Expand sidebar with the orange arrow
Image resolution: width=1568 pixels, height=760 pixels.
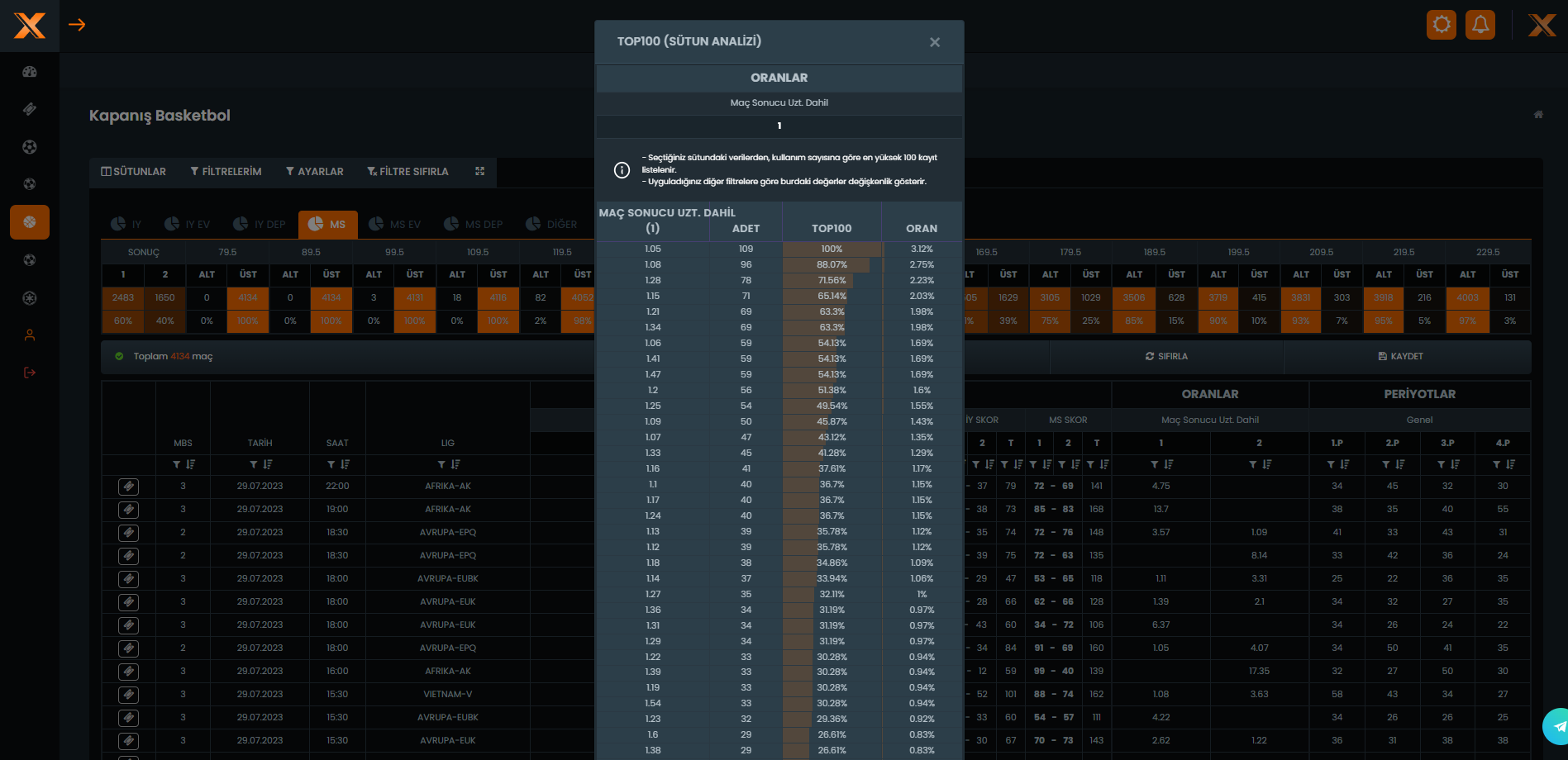click(77, 25)
